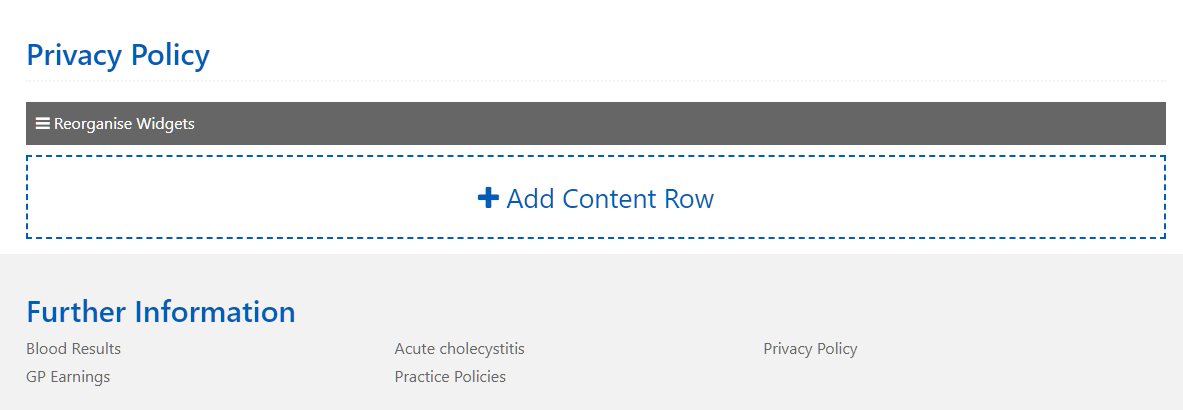Go to the Acute cholecystitis page

point(459,349)
